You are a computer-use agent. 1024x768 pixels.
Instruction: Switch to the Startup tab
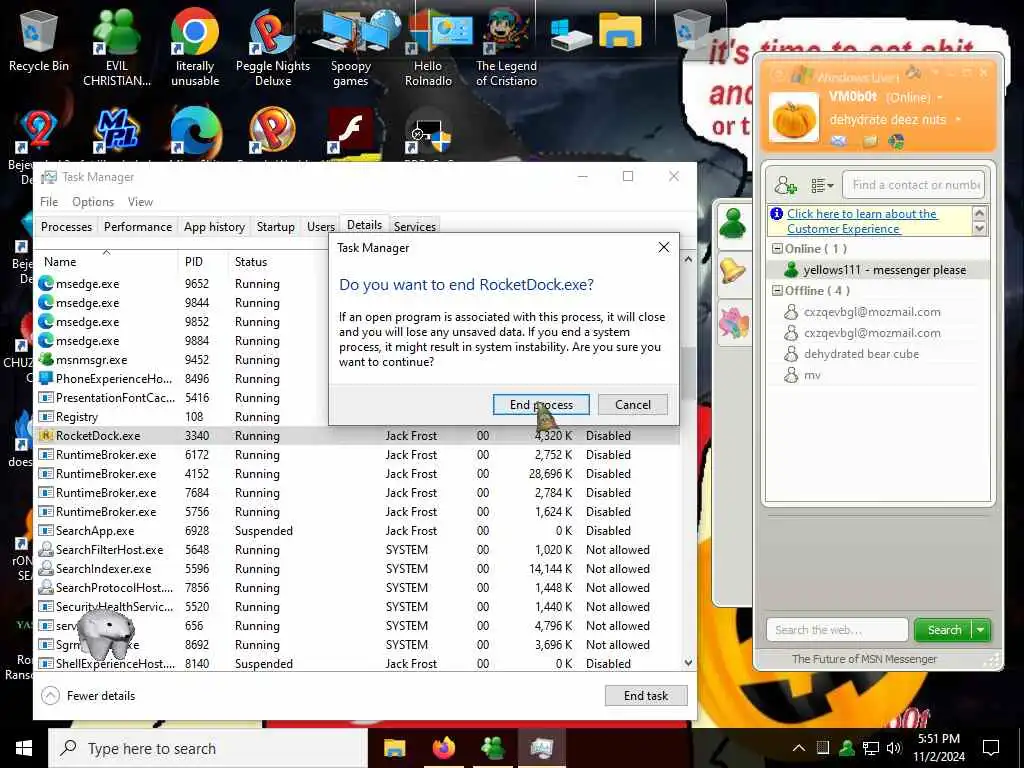(276, 227)
